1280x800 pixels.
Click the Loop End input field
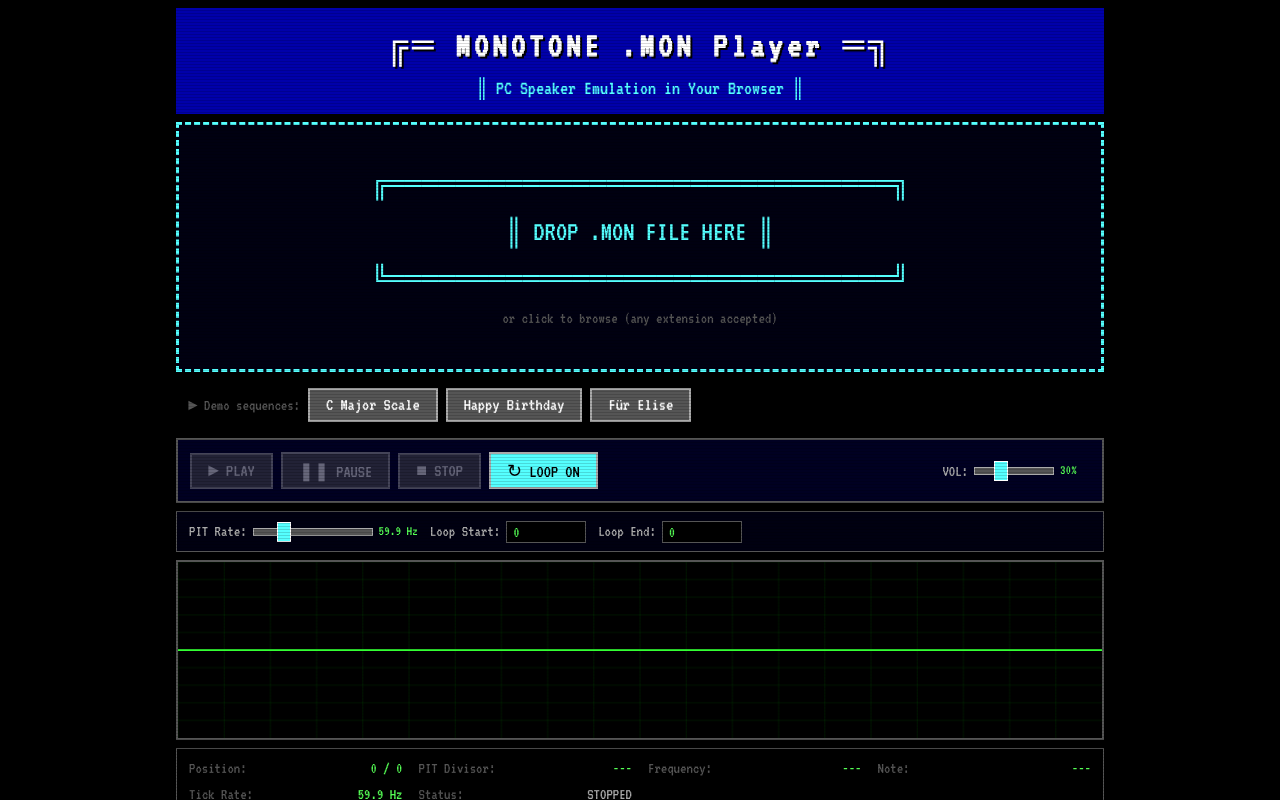coord(701,531)
